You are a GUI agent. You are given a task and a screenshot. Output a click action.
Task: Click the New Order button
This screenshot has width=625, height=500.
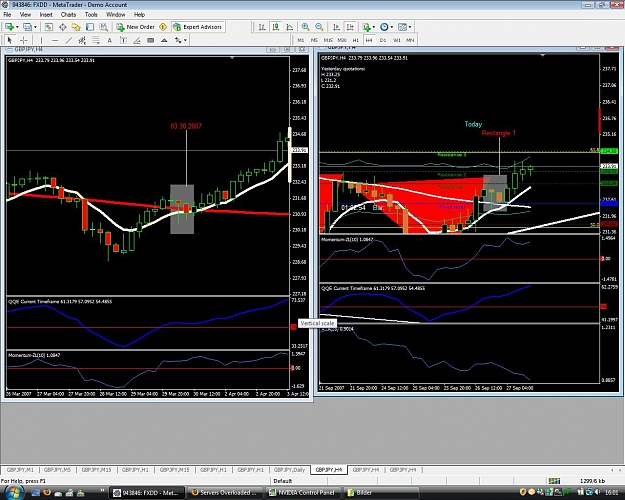click(136, 27)
